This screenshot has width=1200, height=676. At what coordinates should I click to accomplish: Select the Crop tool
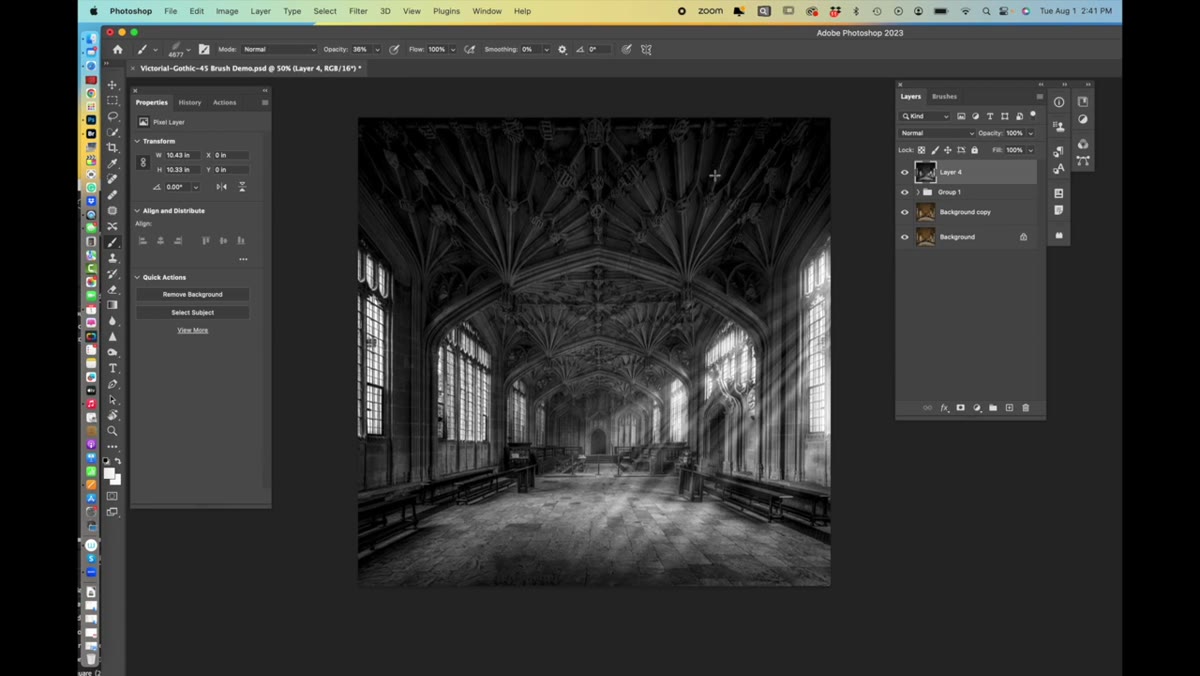113,148
